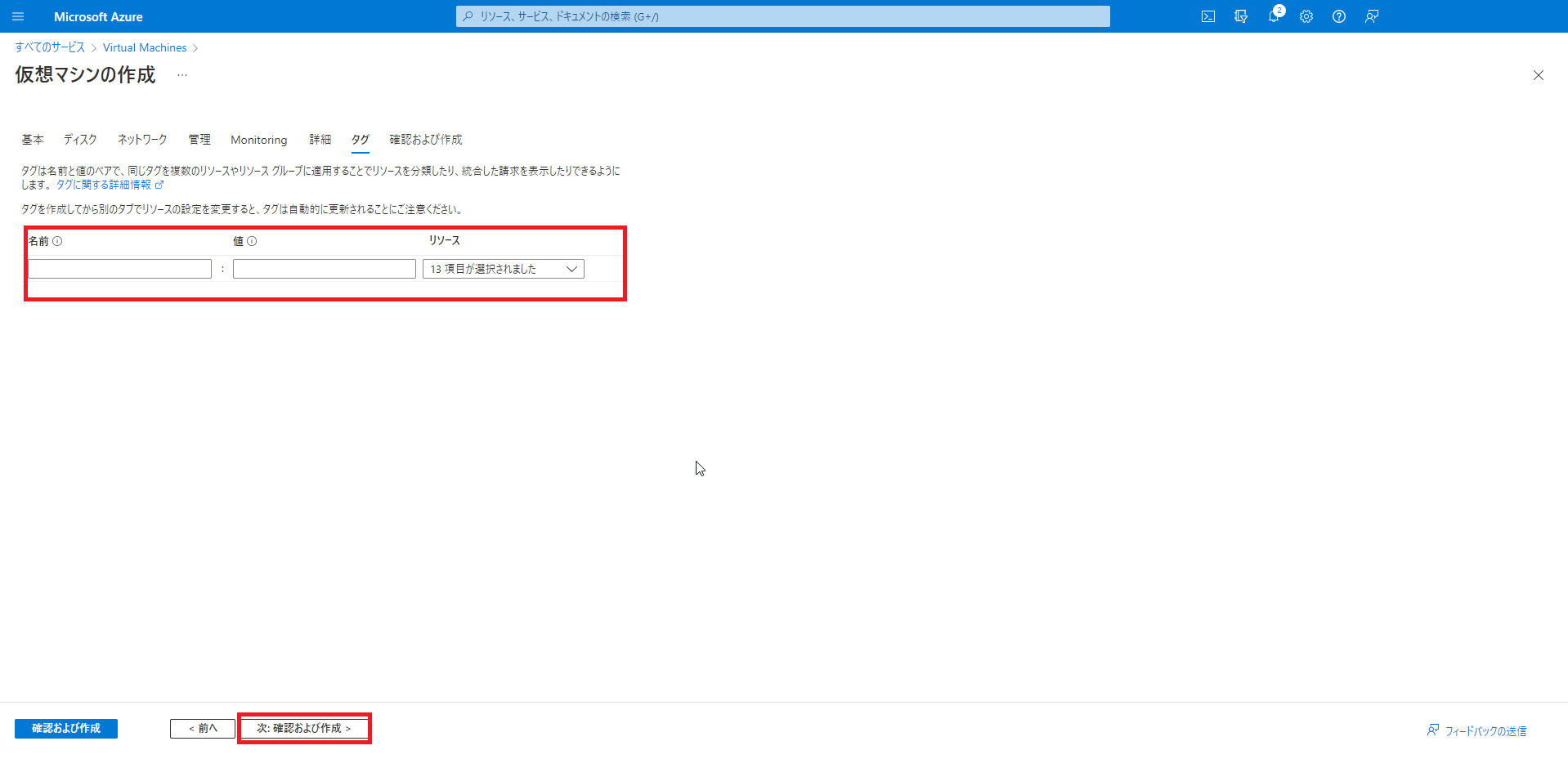Expand the リソース dropdown showing 13 項目
Image resolution: width=1568 pixels, height=759 pixels.
504,269
